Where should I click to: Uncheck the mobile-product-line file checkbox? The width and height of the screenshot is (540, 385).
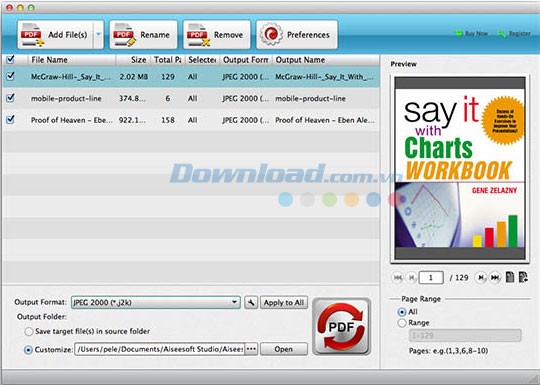point(10,98)
